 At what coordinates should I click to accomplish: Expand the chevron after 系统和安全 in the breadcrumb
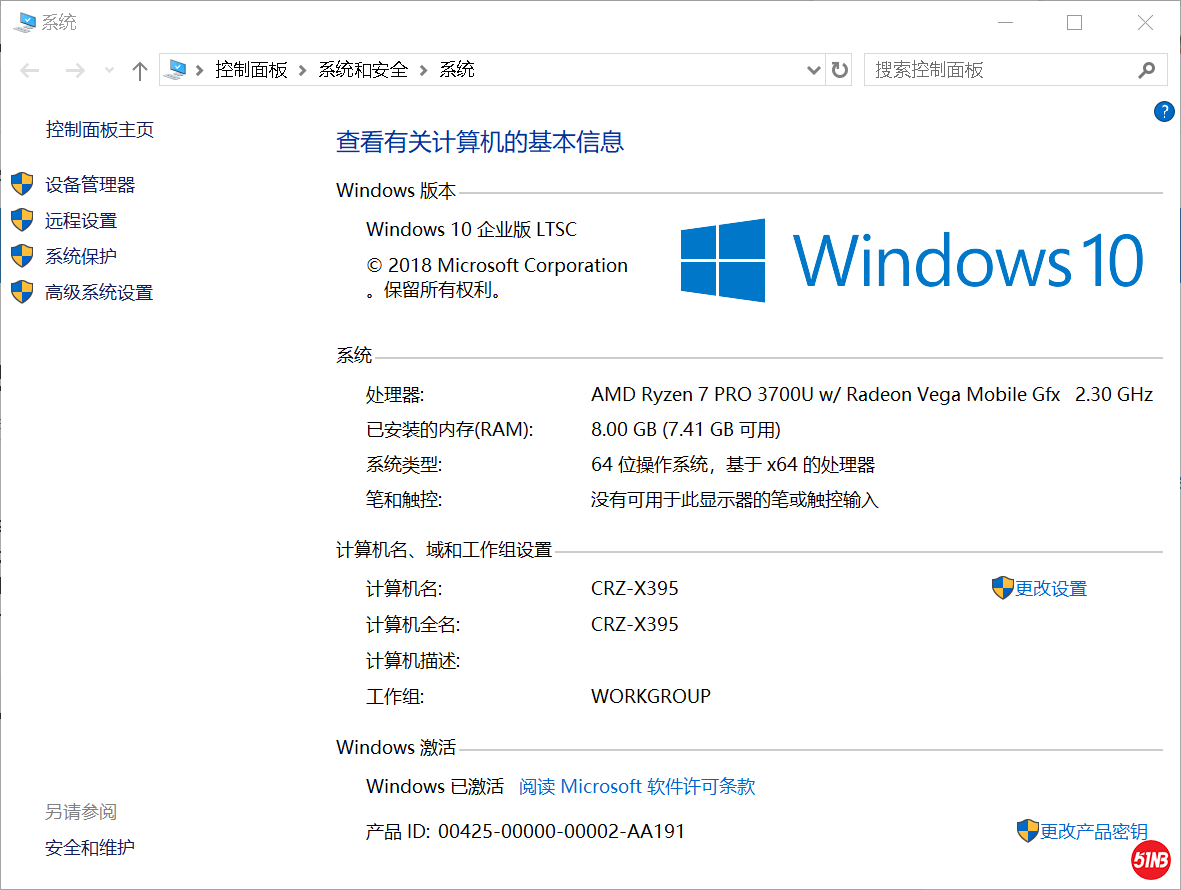tap(424, 70)
